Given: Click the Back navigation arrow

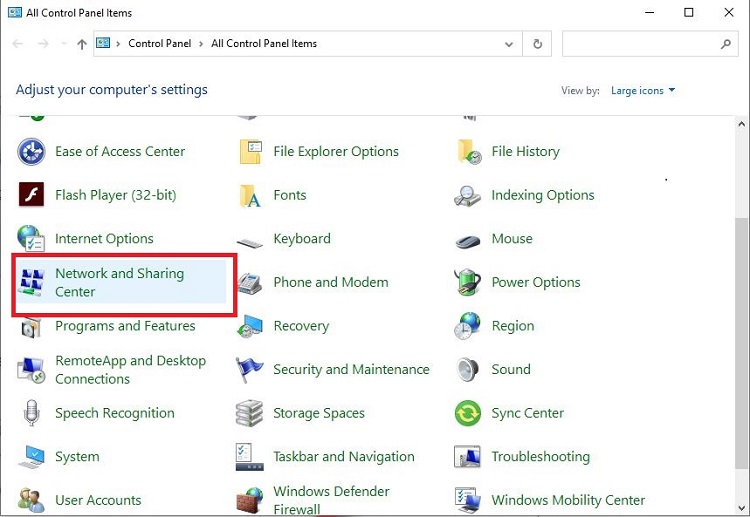Looking at the screenshot, I should 18,44.
